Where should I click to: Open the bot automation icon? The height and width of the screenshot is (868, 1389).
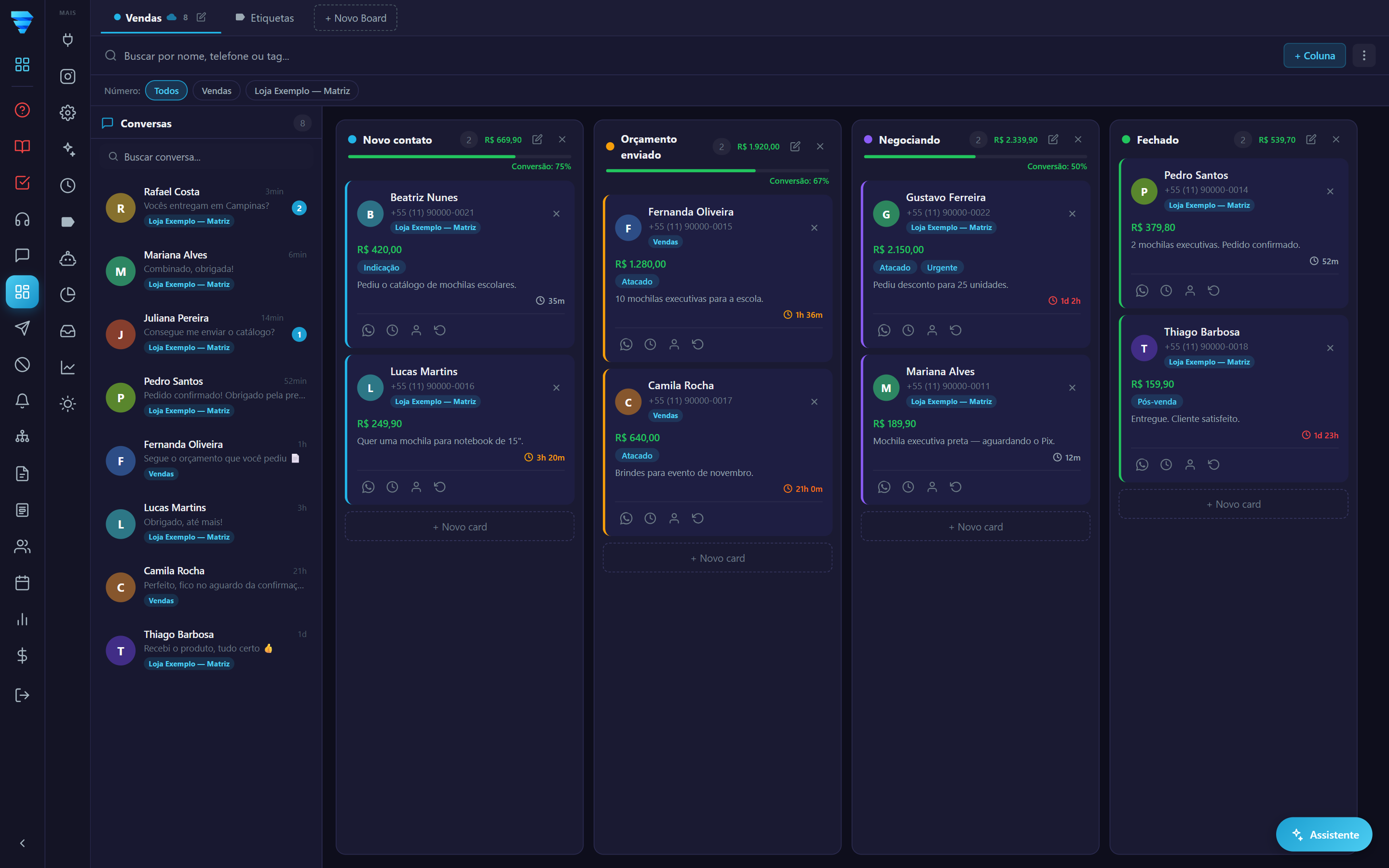(68, 258)
